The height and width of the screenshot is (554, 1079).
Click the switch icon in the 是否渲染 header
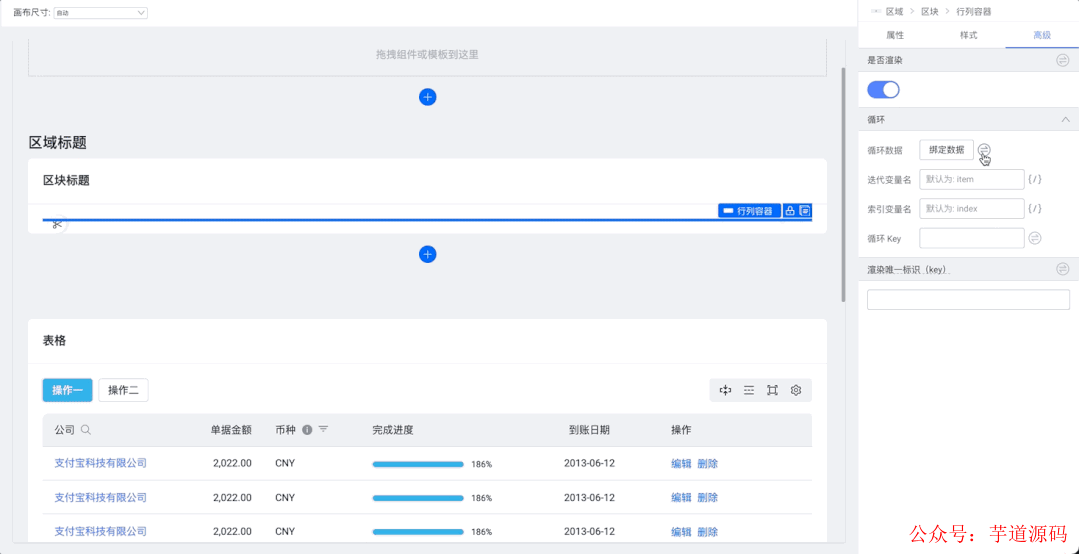1063,61
